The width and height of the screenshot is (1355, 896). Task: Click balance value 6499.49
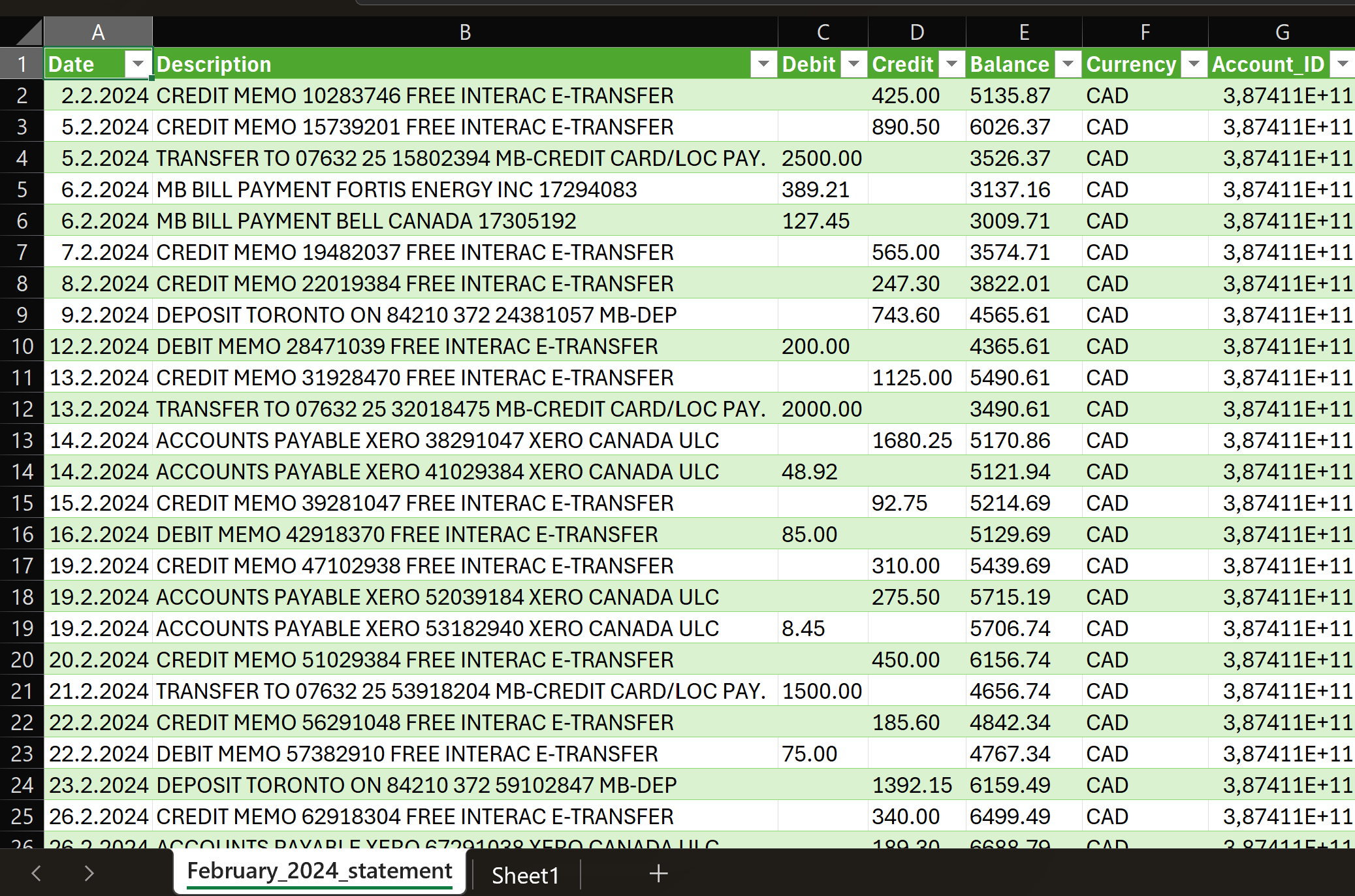[x=1024, y=816]
